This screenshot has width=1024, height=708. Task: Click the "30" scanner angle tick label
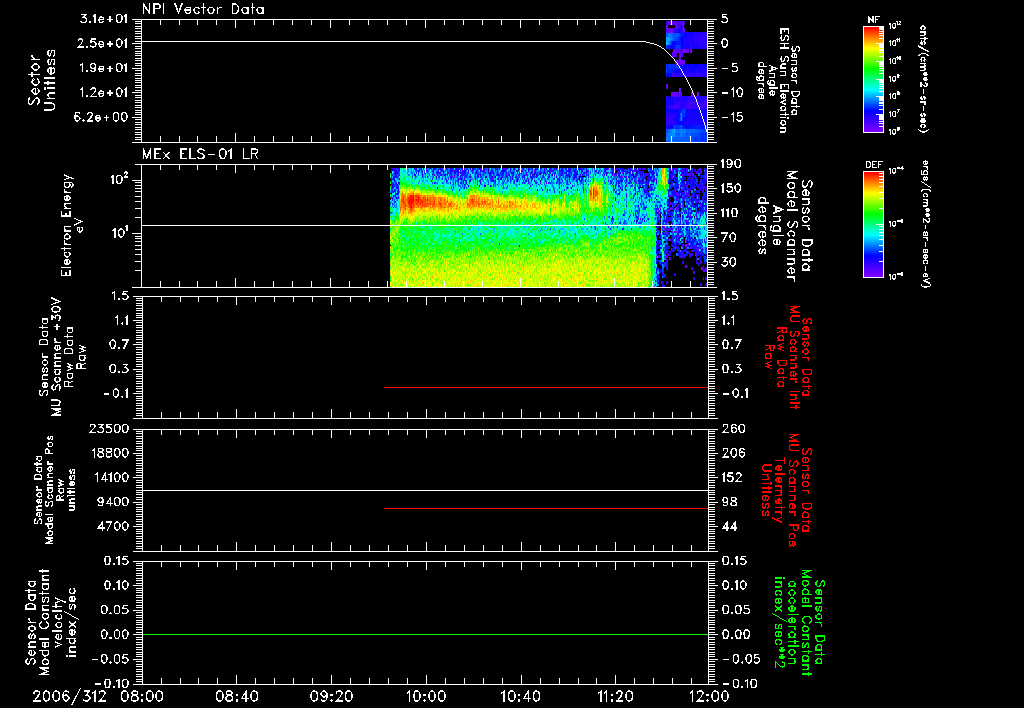pyautogui.click(x=729, y=262)
